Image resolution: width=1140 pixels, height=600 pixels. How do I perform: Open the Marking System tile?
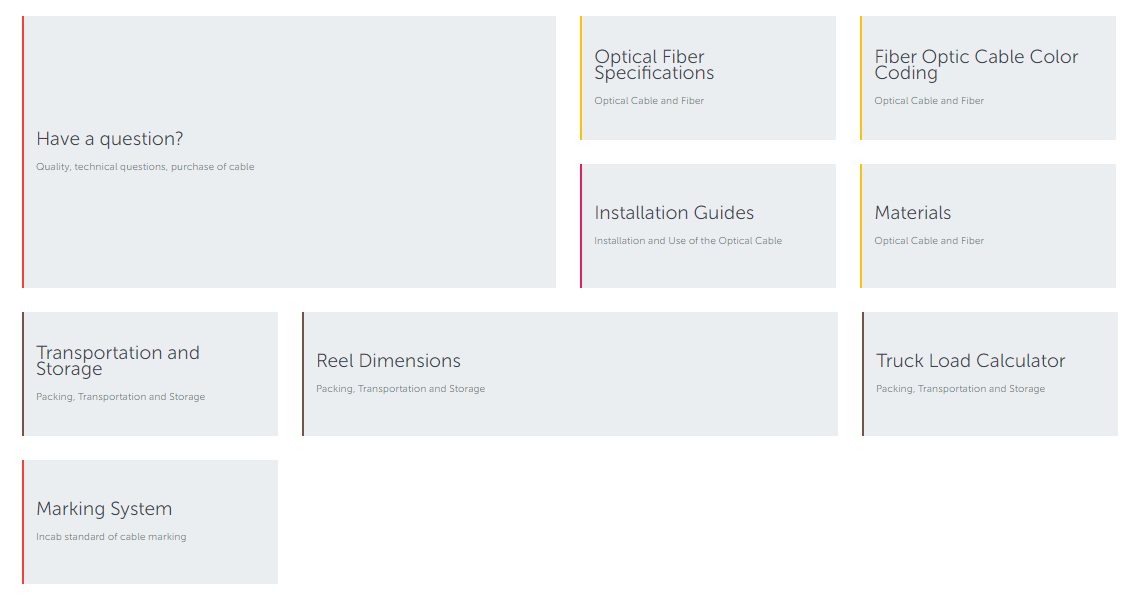104,509
